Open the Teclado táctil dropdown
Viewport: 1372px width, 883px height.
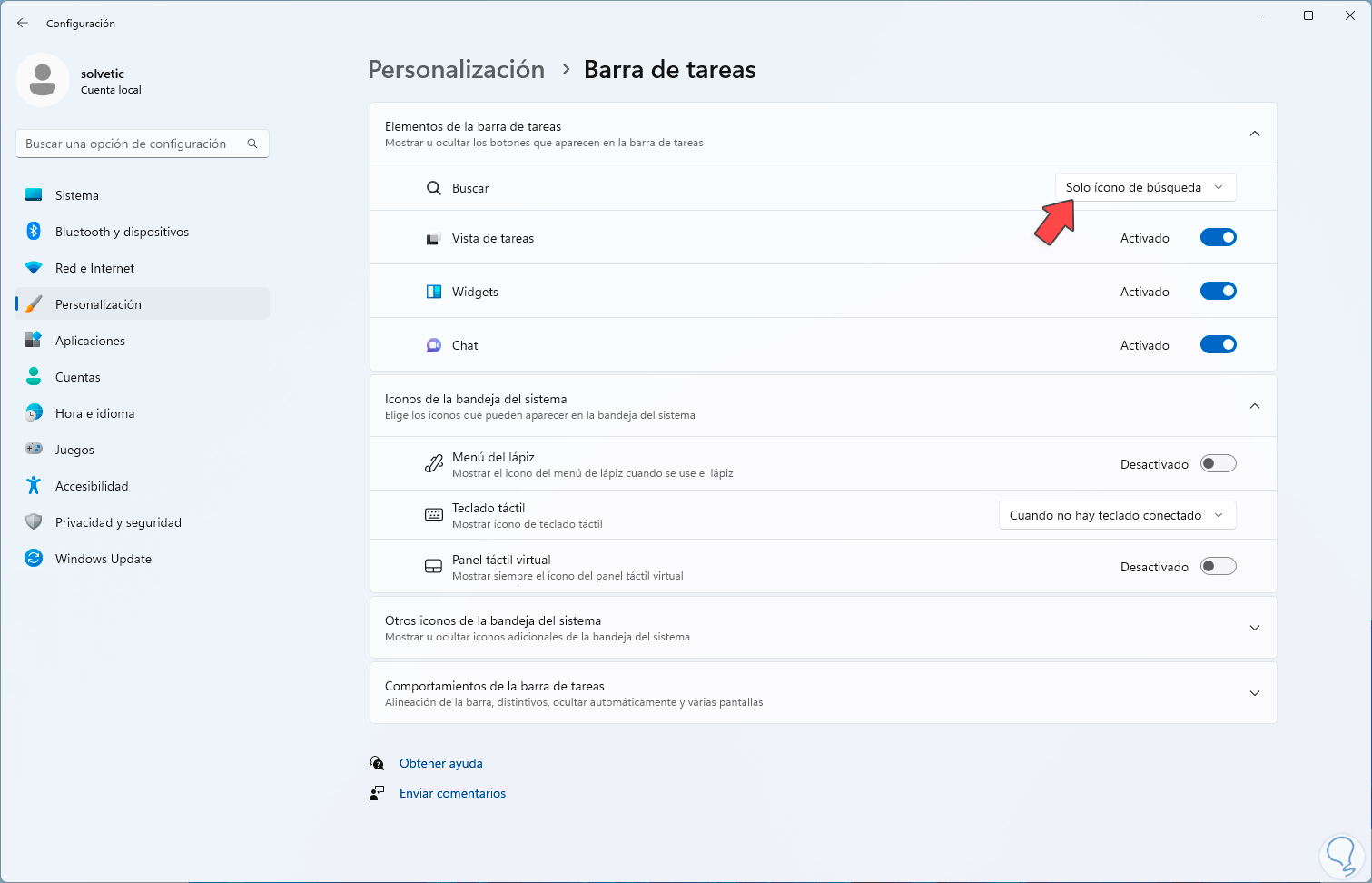tap(1117, 515)
